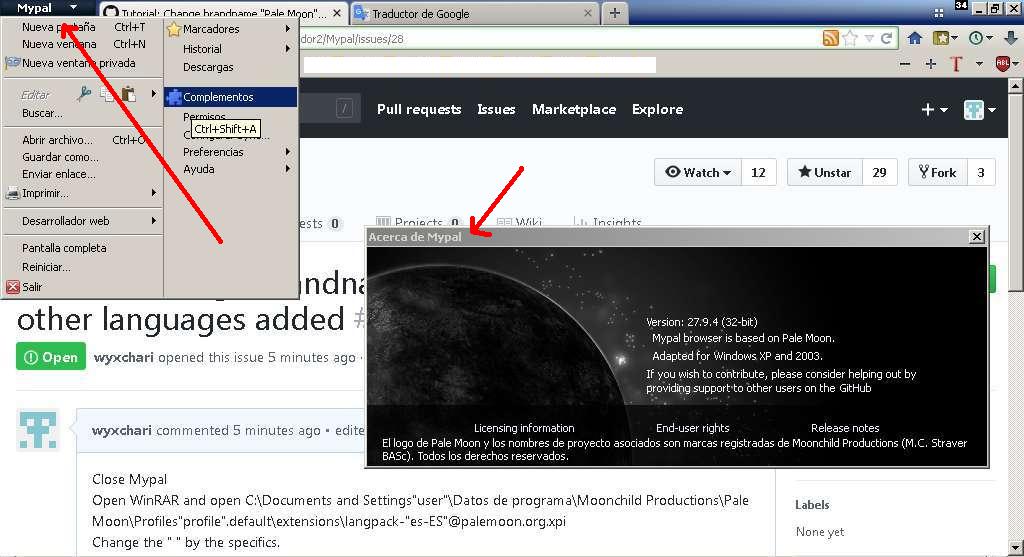Bookmark this page with the star icon
Image resolution: width=1024 pixels, height=557 pixels.
[850, 39]
